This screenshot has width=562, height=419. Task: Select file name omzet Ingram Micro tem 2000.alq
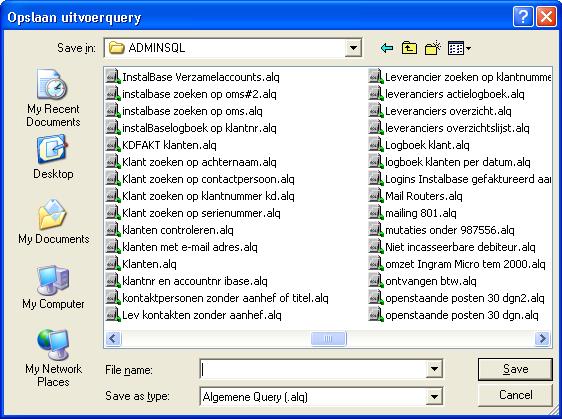[x=465, y=264]
